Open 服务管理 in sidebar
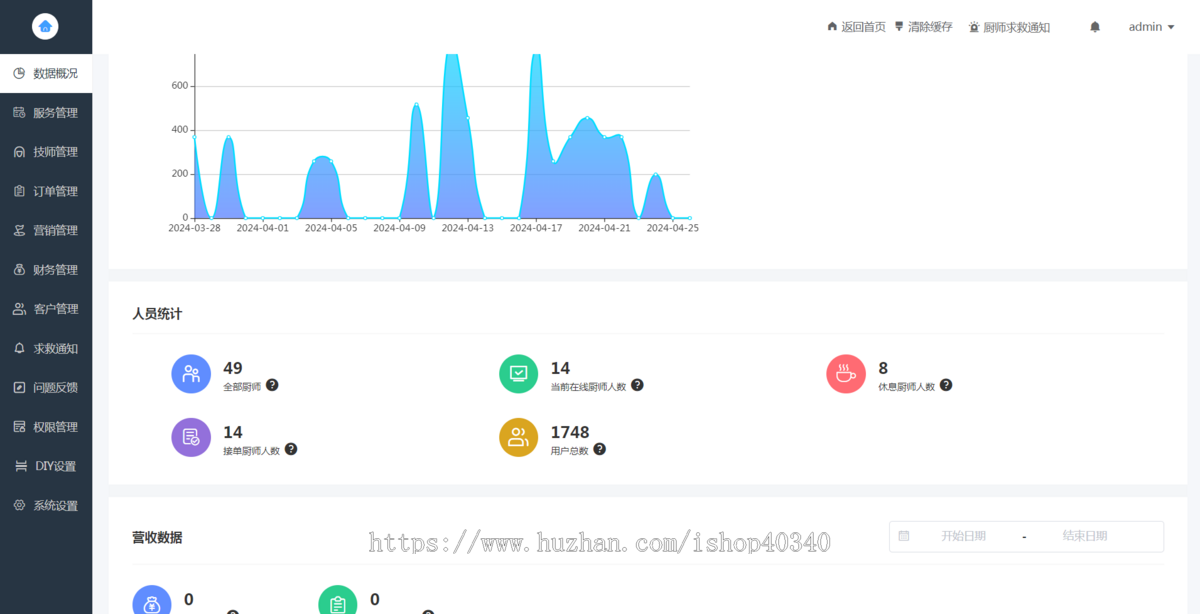 pyautogui.click(x=46, y=113)
